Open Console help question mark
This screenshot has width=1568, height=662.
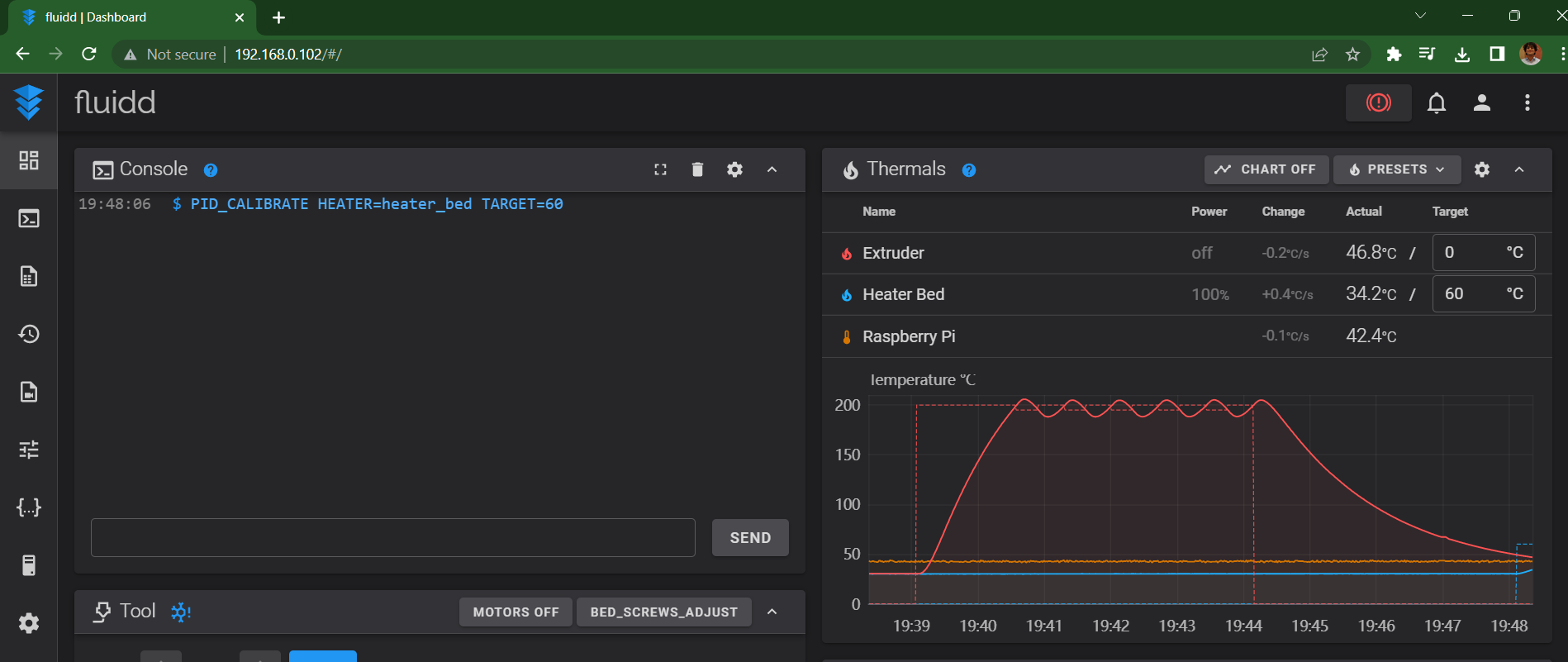click(211, 170)
